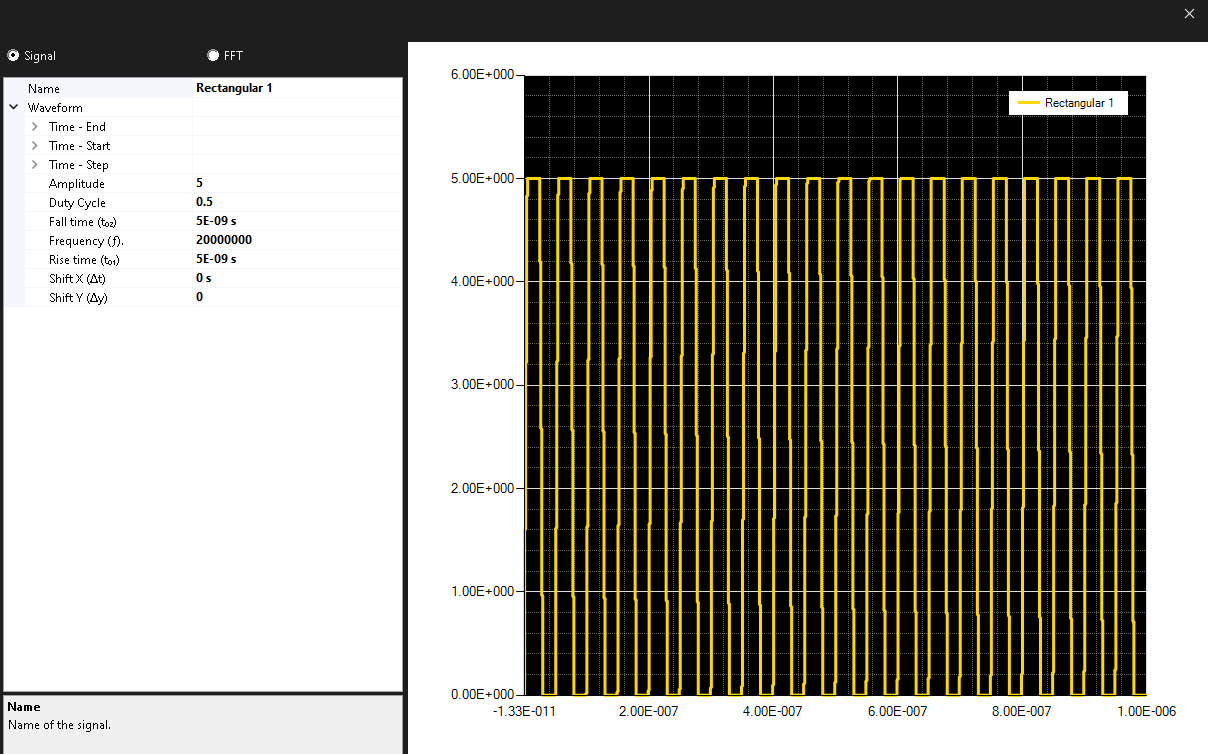The width and height of the screenshot is (1208, 754).
Task: Expand the Time - Step property
Action: tap(36, 164)
